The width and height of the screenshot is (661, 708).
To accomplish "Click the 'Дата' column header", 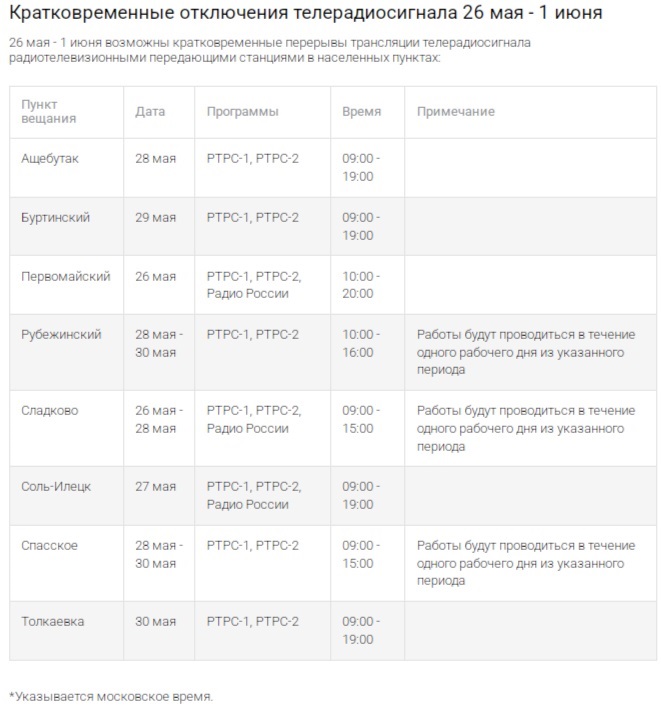I will (150, 111).
